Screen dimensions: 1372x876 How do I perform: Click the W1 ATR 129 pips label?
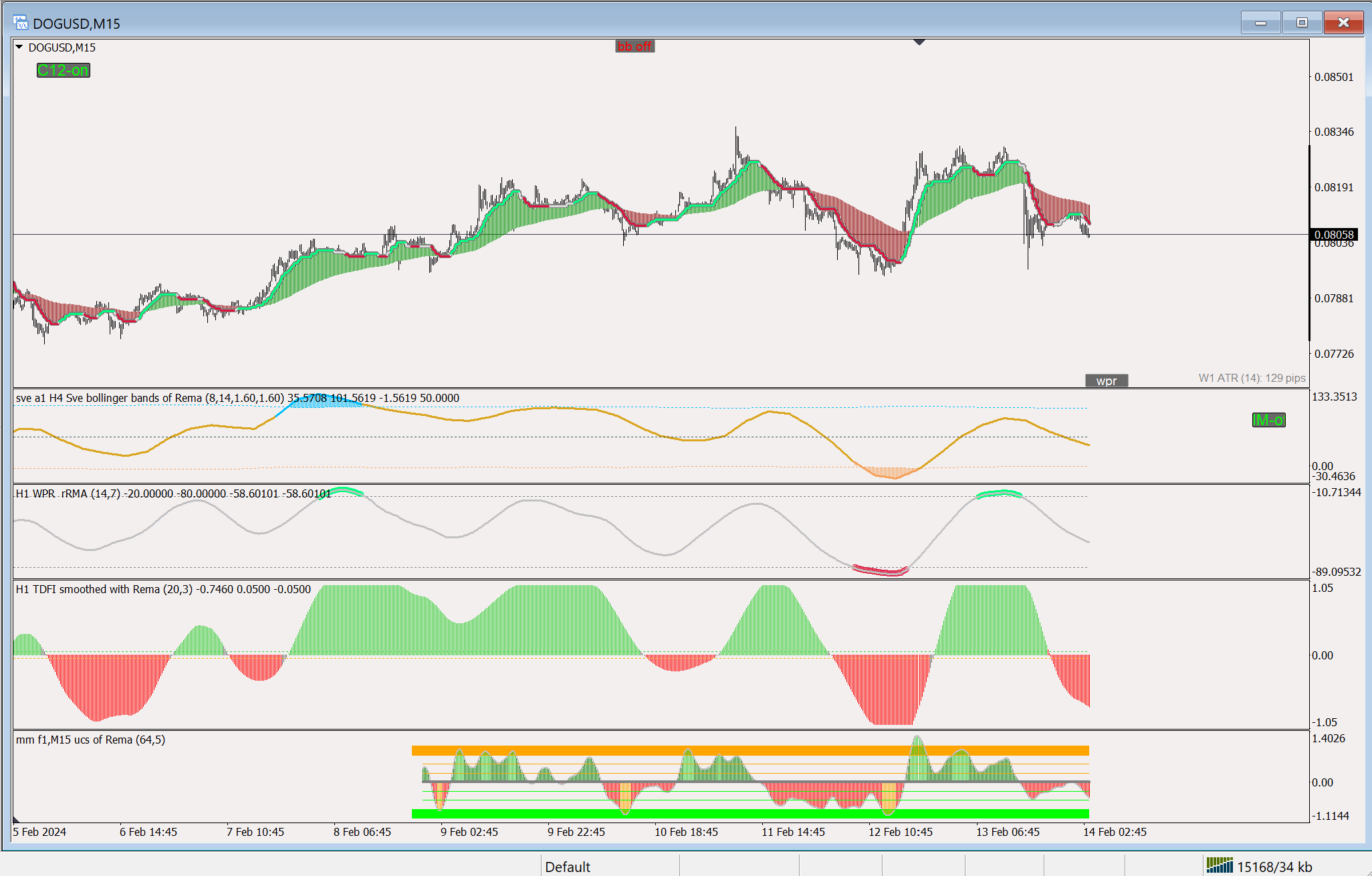pyautogui.click(x=1251, y=378)
